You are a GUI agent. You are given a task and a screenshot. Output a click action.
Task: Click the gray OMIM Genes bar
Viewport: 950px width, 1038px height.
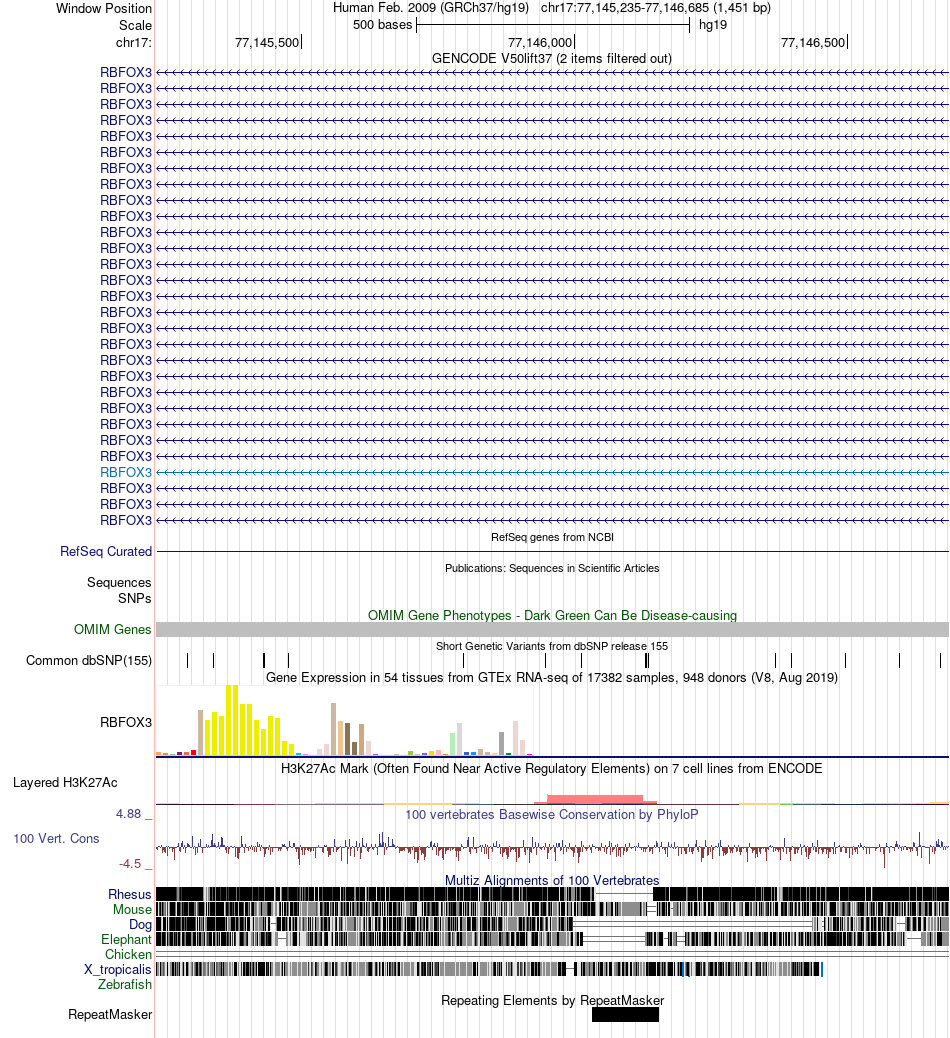(x=552, y=630)
